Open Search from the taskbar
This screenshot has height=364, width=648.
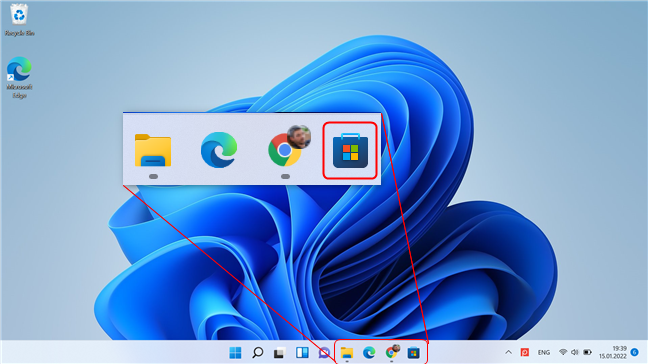pos(257,352)
